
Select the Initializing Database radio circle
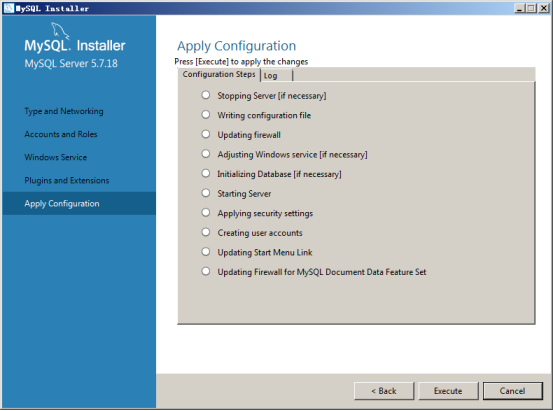[206, 173]
